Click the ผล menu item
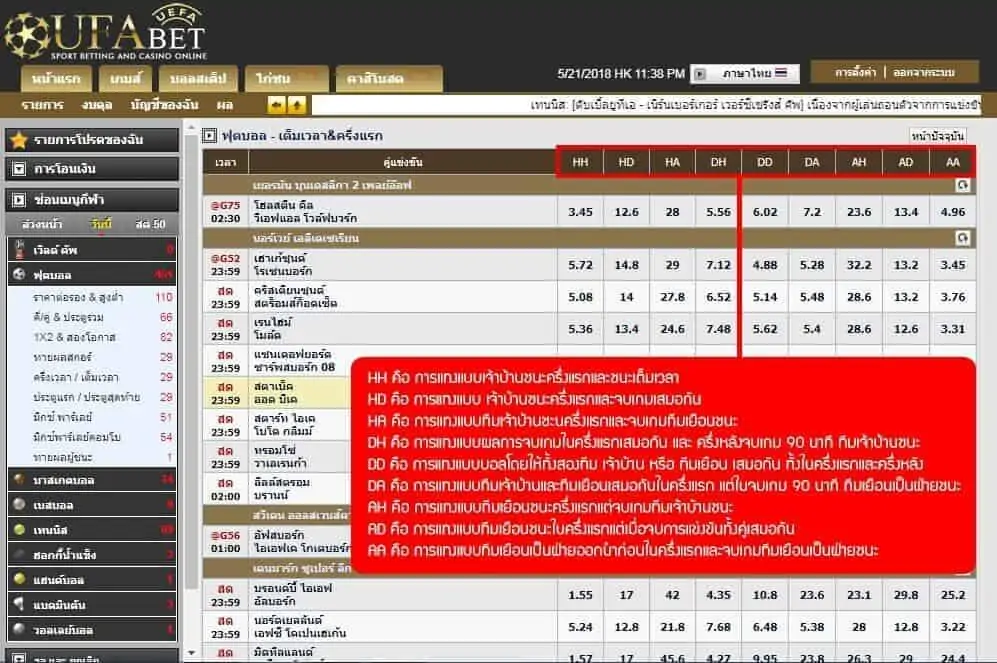The width and height of the screenshot is (997, 663). click(x=224, y=105)
